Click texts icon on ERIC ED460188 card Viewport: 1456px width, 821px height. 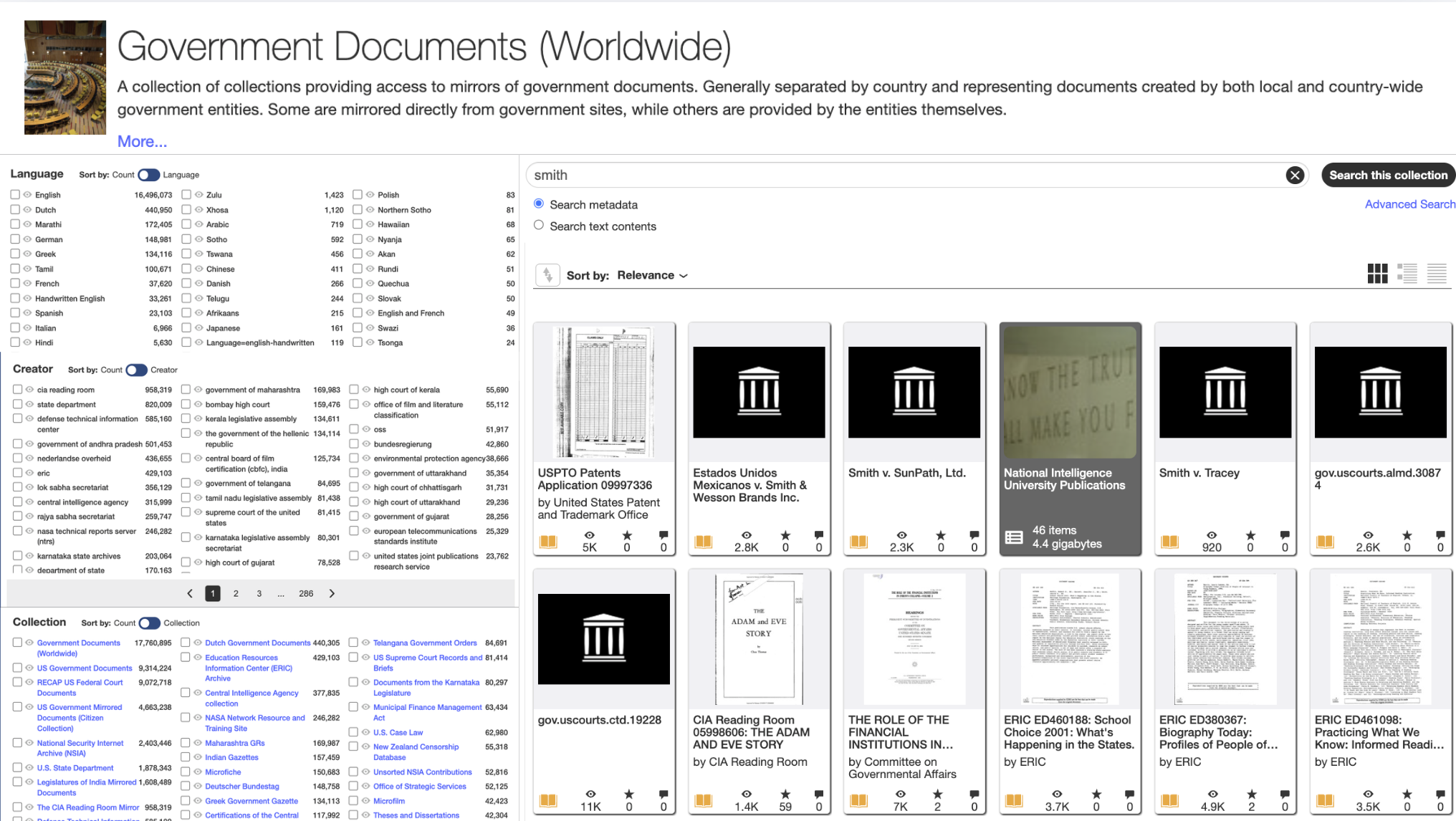pyautogui.click(x=1014, y=800)
